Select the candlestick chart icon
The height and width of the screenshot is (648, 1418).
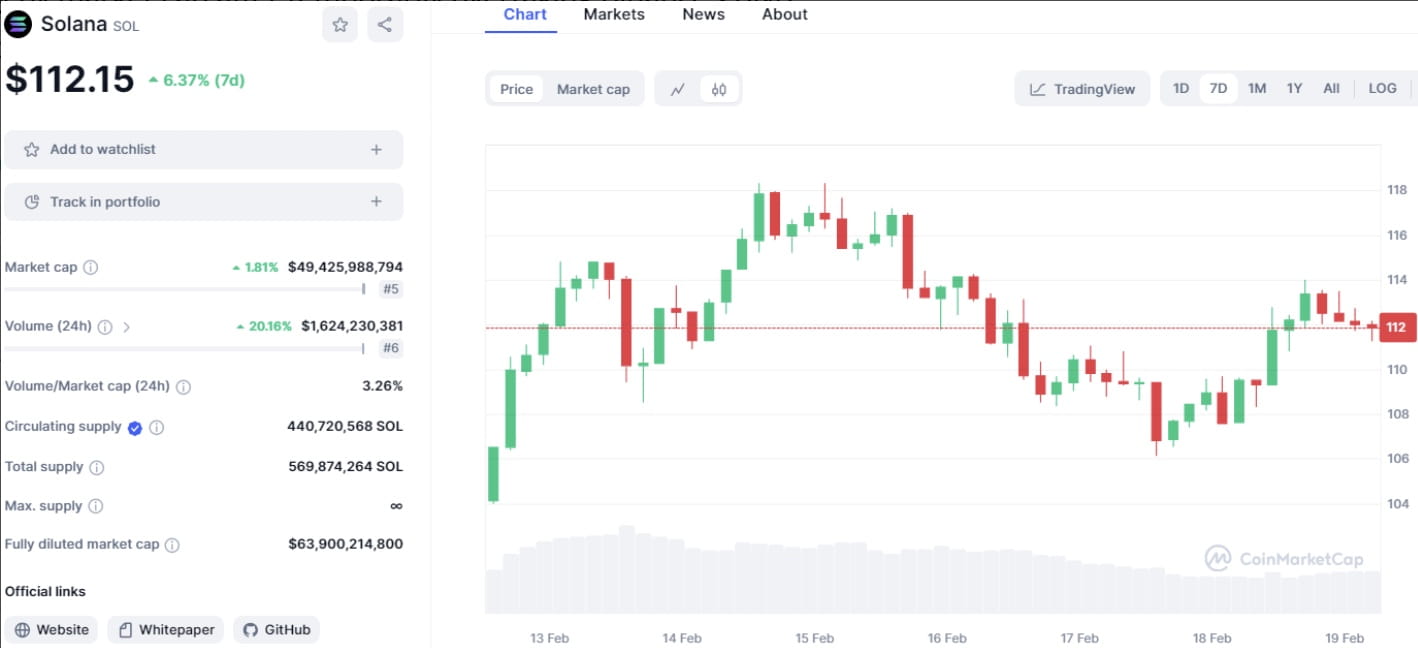(718, 88)
